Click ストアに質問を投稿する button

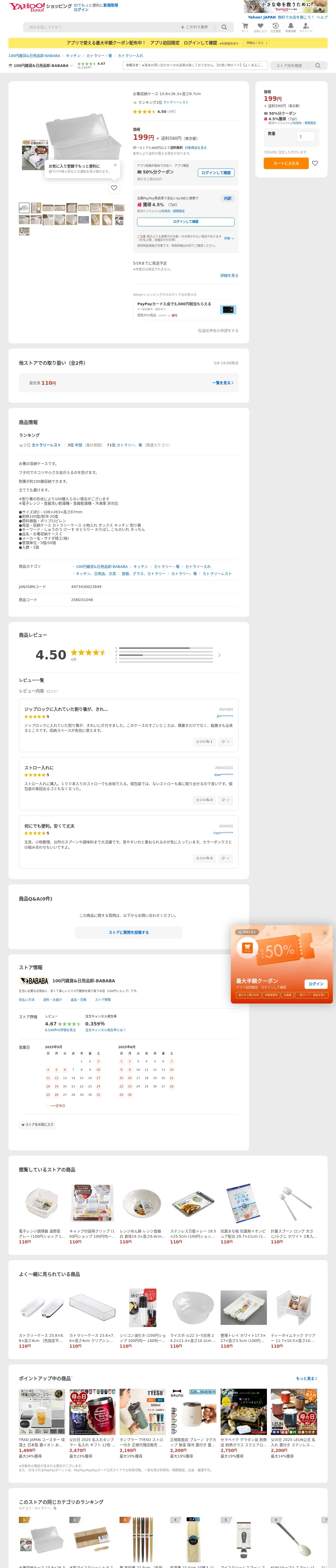(129, 932)
